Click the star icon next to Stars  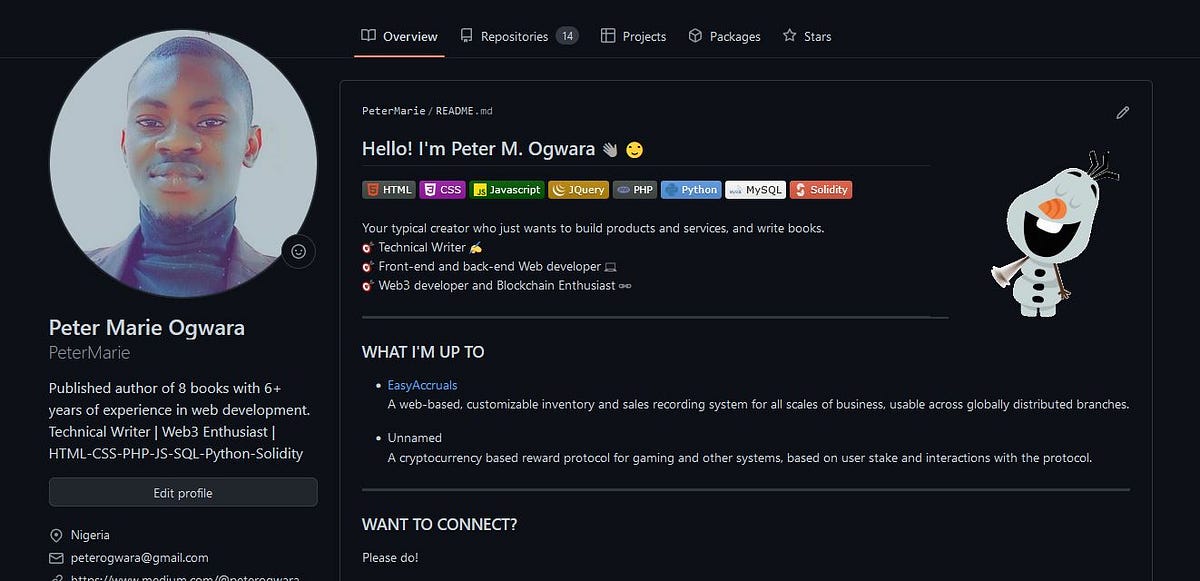pyautogui.click(x=789, y=35)
